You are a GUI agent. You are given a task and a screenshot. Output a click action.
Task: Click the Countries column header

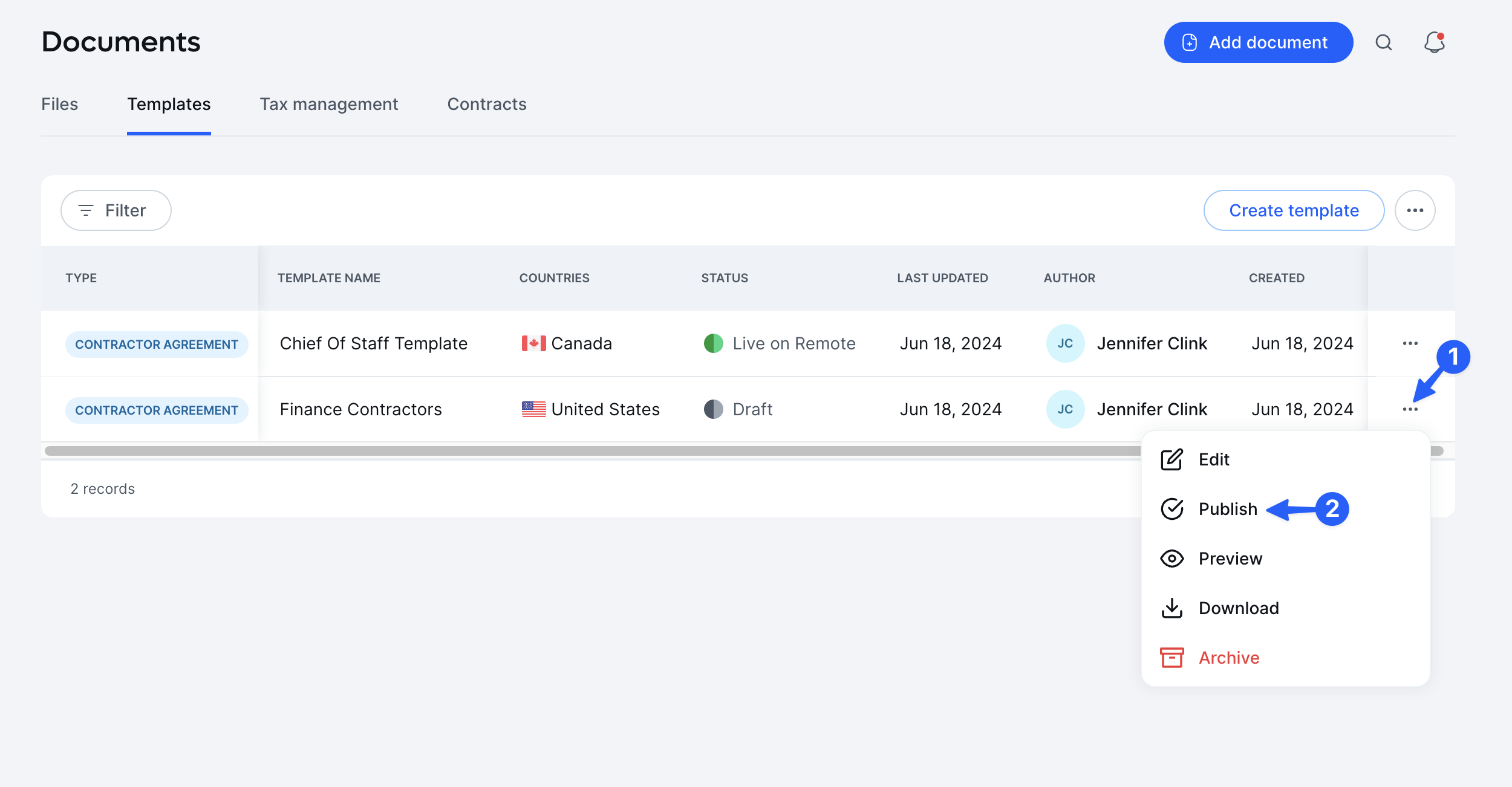tap(555, 278)
